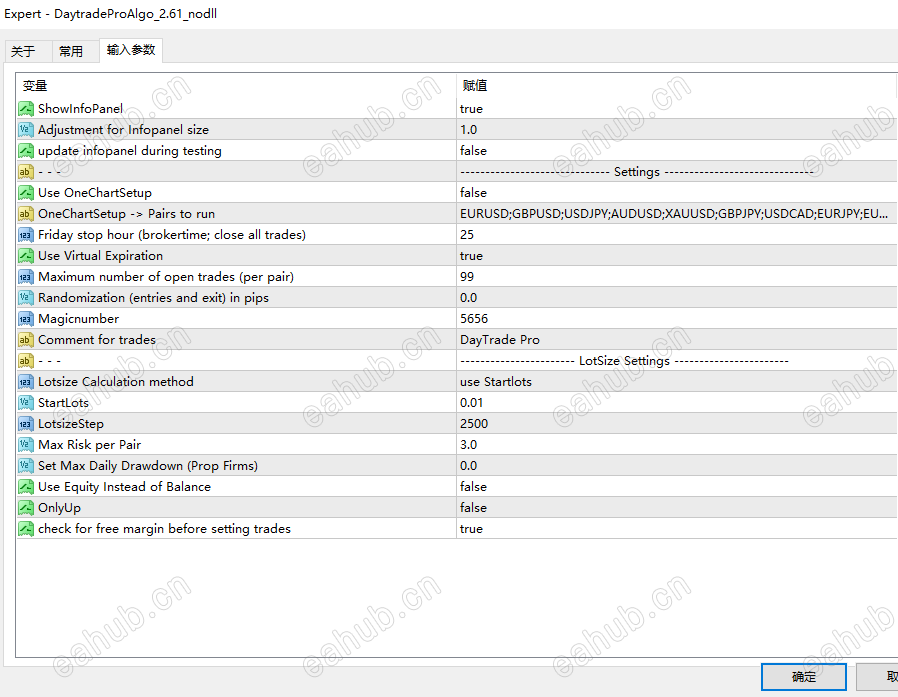898x697 pixels.
Task: Click the 确定 button
Action: (804, 677)
